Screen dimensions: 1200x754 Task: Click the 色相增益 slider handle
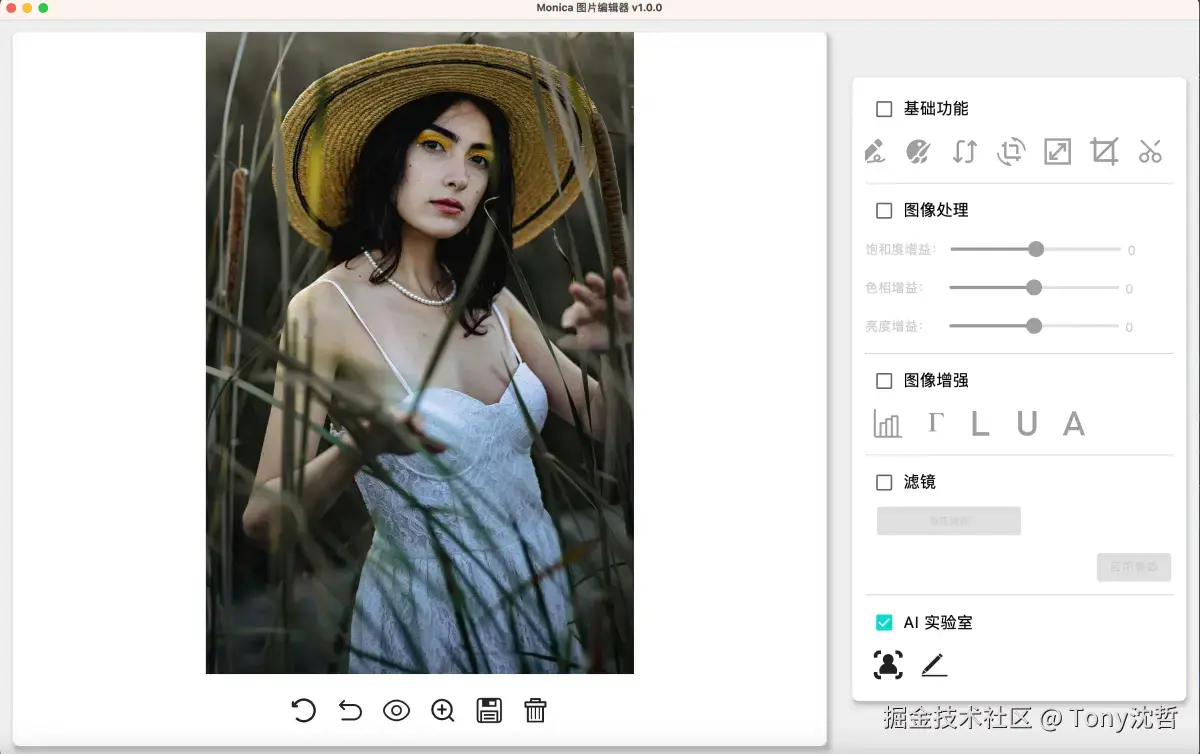(x=1034, y=287)
